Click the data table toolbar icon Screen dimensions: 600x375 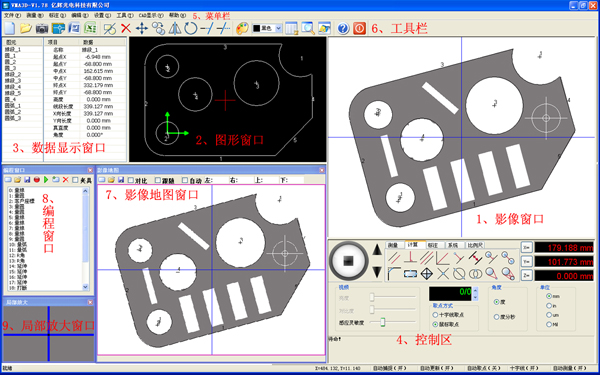292,28
